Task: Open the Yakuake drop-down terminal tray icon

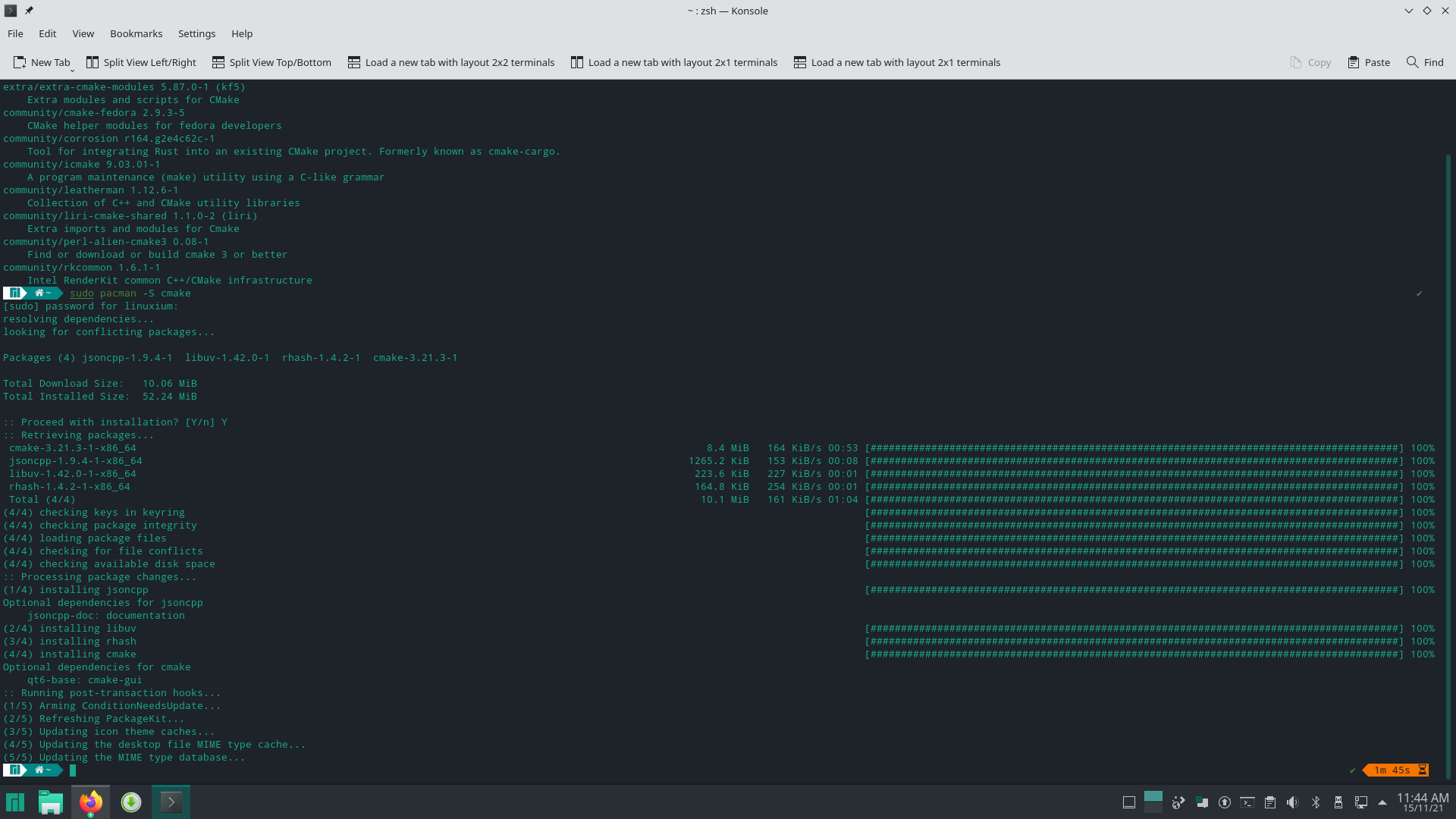Action: (1247, 802)
